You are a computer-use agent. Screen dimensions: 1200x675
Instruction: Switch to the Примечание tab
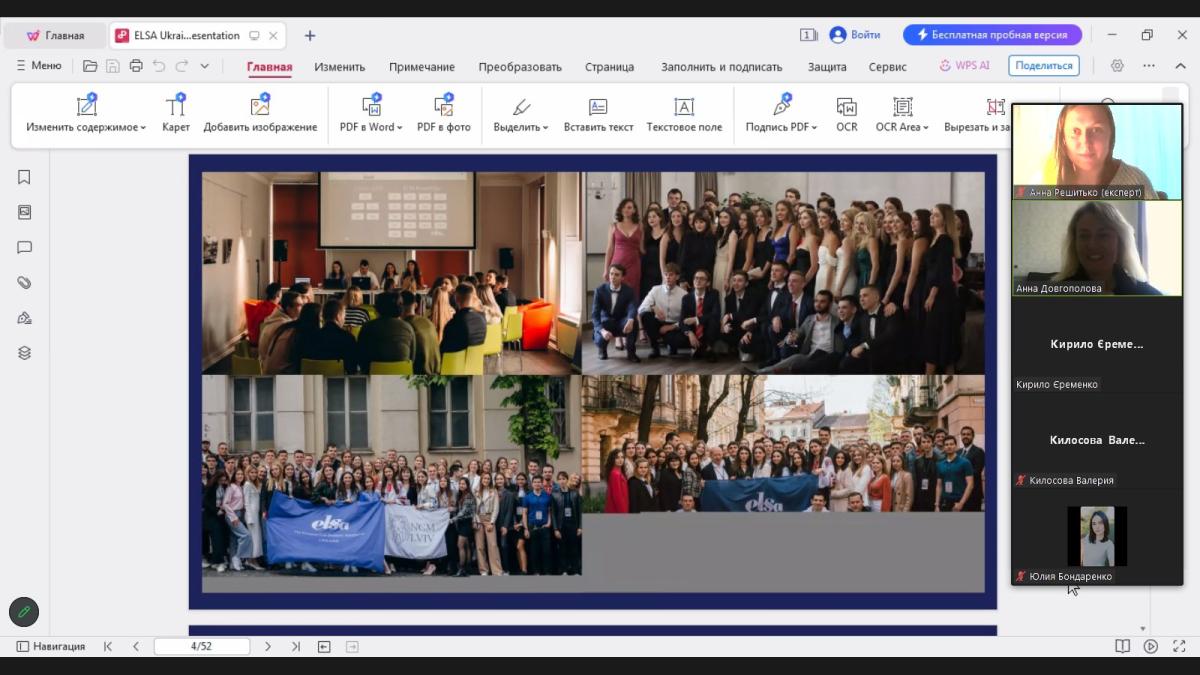coord(421,67)
